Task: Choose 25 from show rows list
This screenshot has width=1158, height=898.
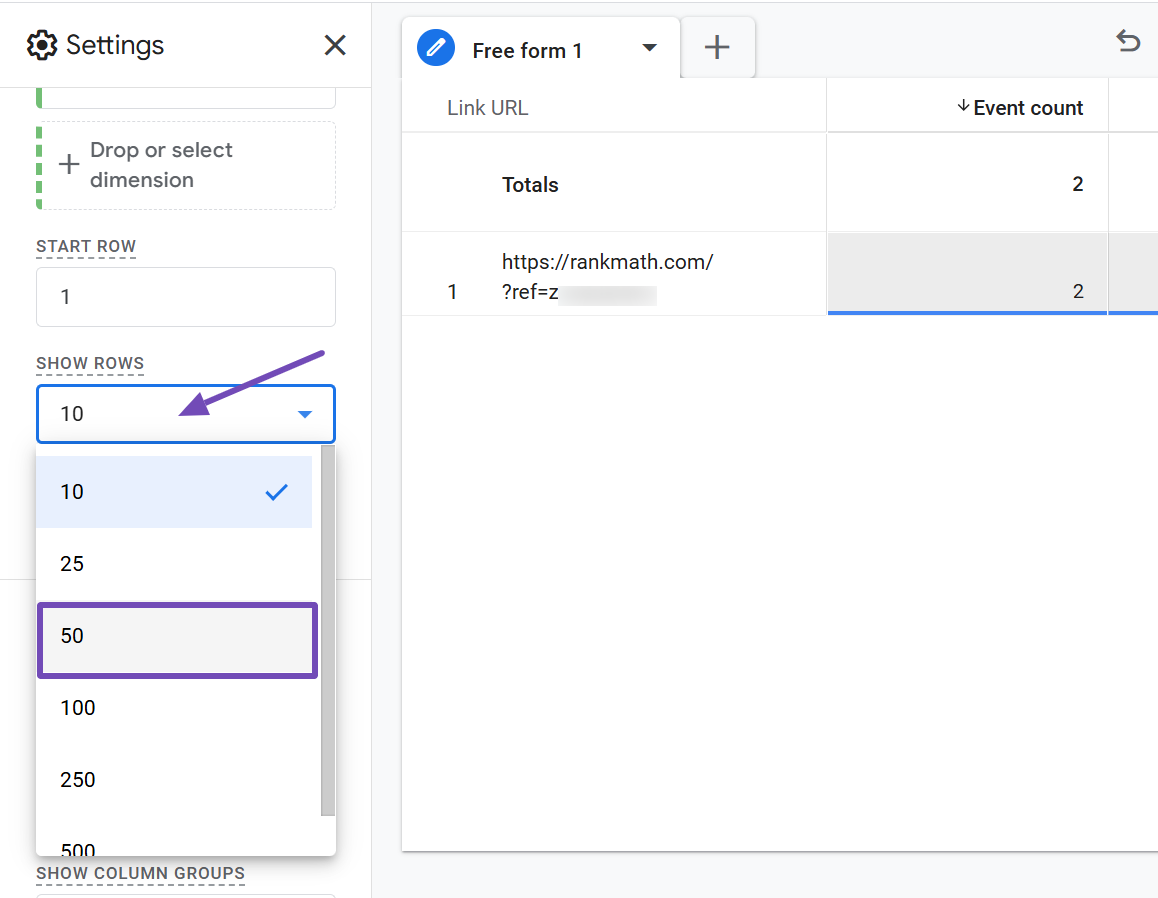Action: pos(175,564)
